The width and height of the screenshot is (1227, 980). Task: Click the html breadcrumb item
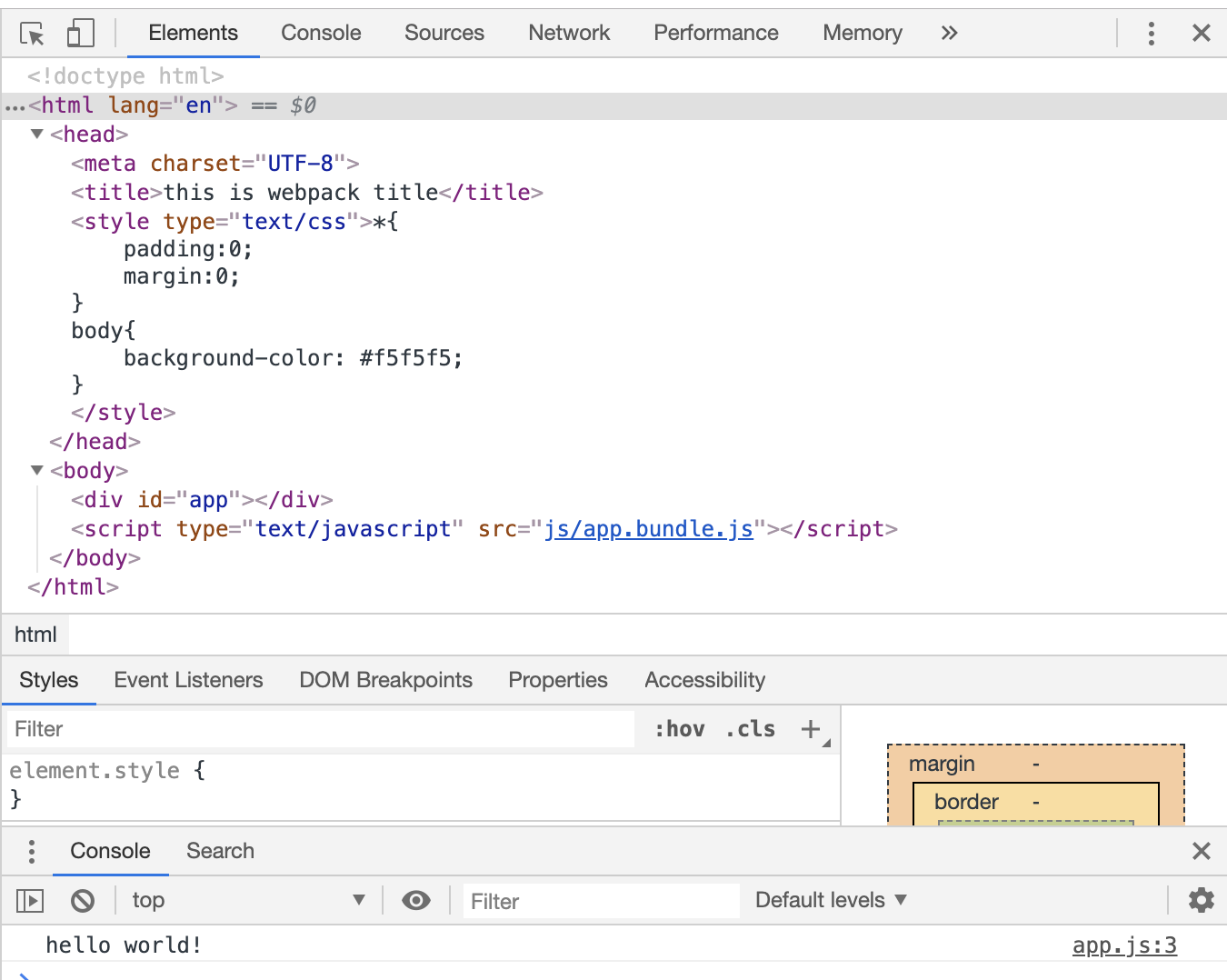[x=35, y=635]
